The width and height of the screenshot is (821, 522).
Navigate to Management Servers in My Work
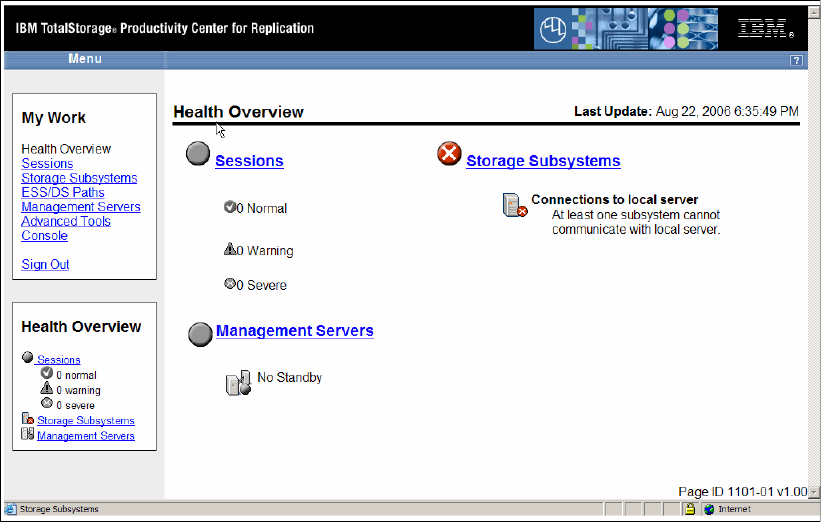81,207
